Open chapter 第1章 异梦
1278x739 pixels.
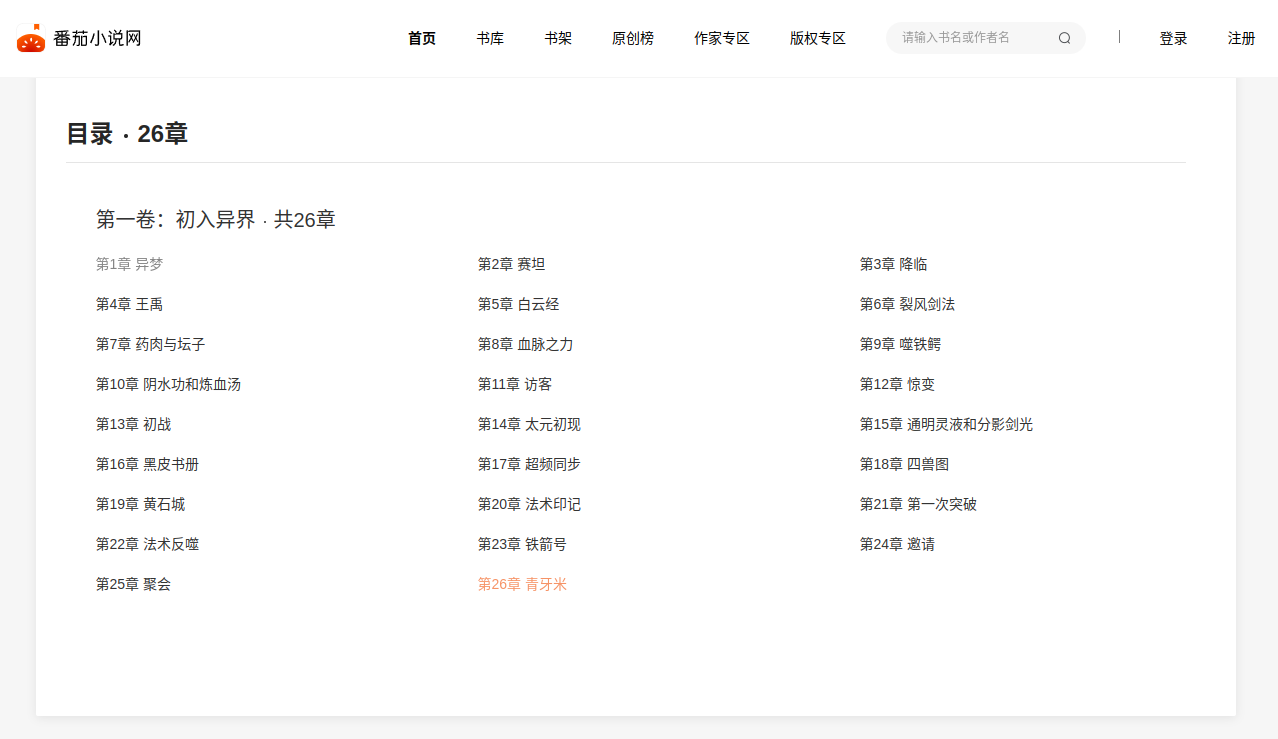click(x=129, y=264)
